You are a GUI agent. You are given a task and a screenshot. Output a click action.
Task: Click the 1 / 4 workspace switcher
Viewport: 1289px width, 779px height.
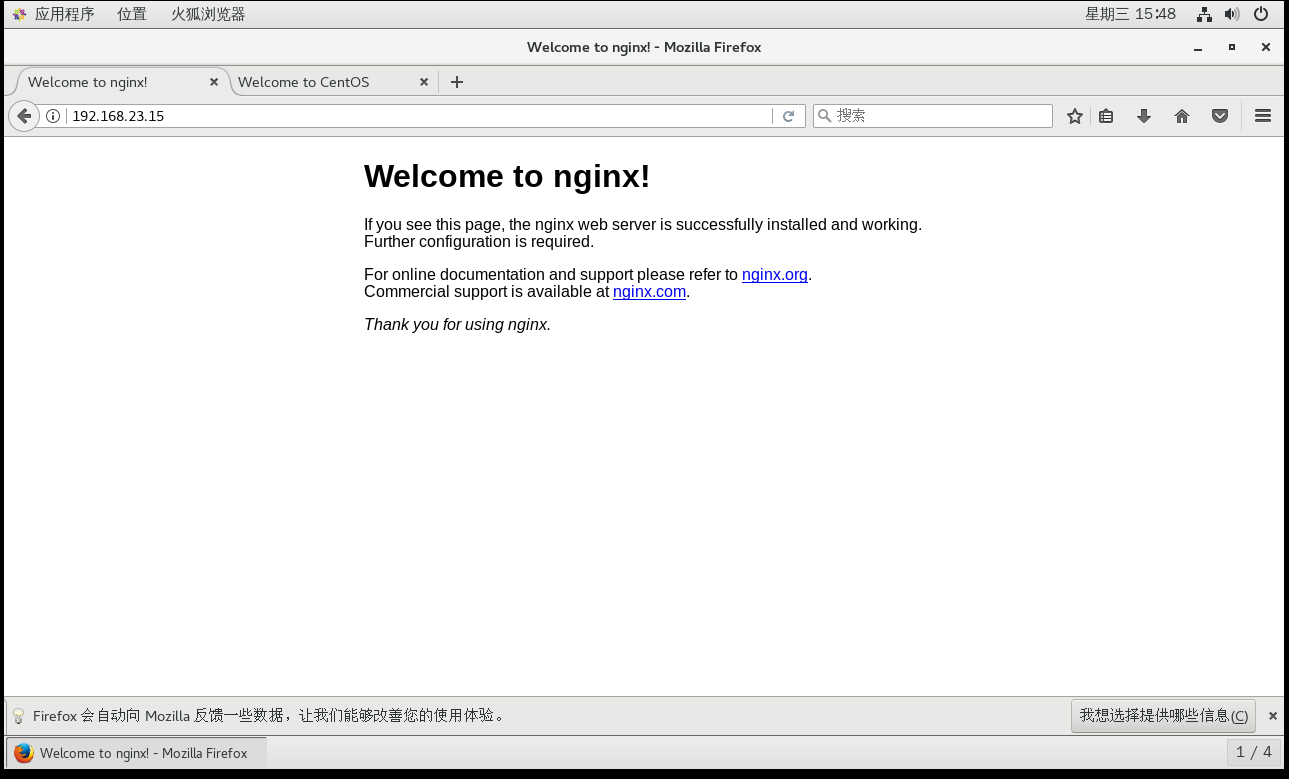point(1254,752)
